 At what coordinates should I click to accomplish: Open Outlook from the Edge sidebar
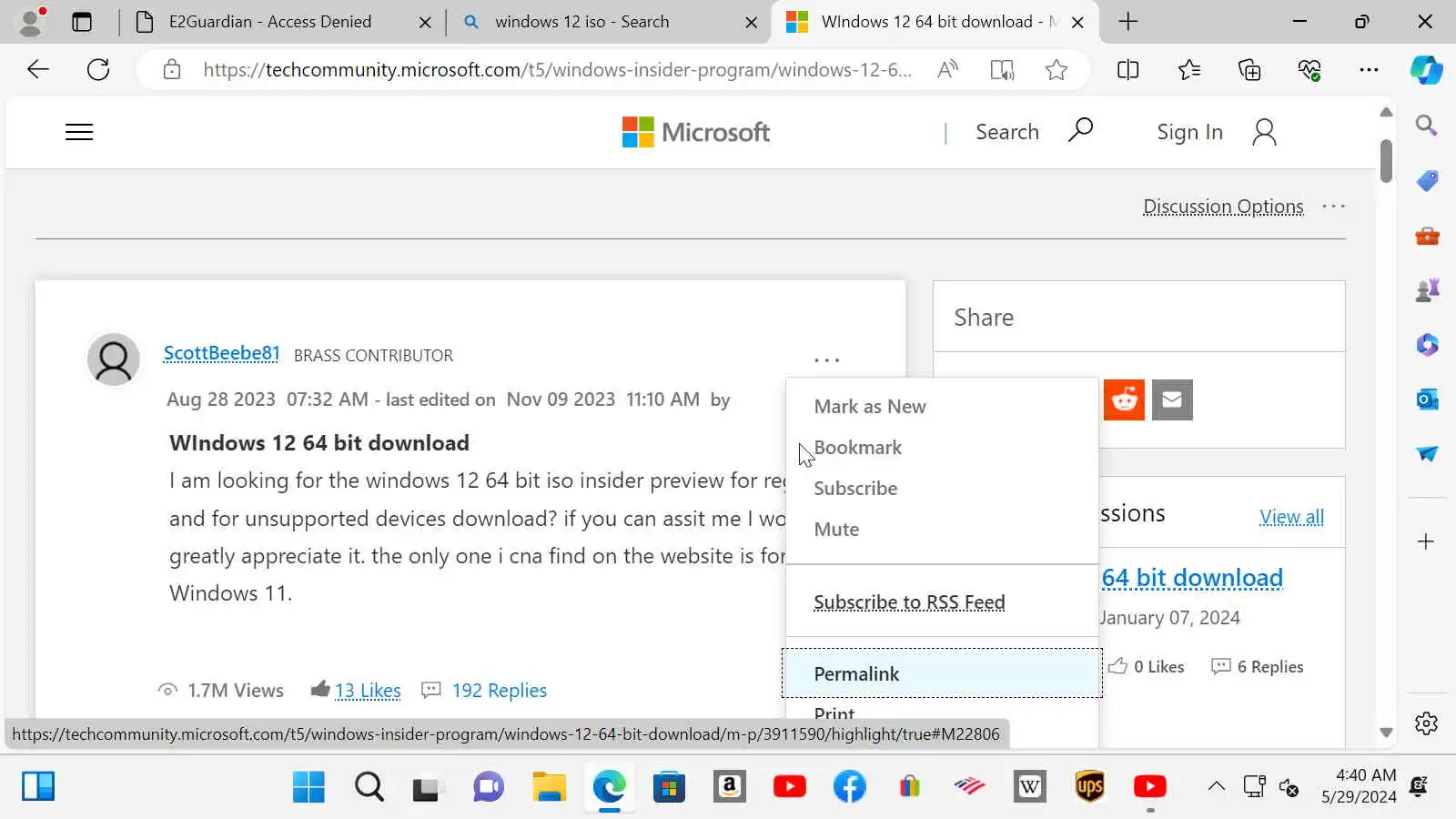click(1426, 399)
